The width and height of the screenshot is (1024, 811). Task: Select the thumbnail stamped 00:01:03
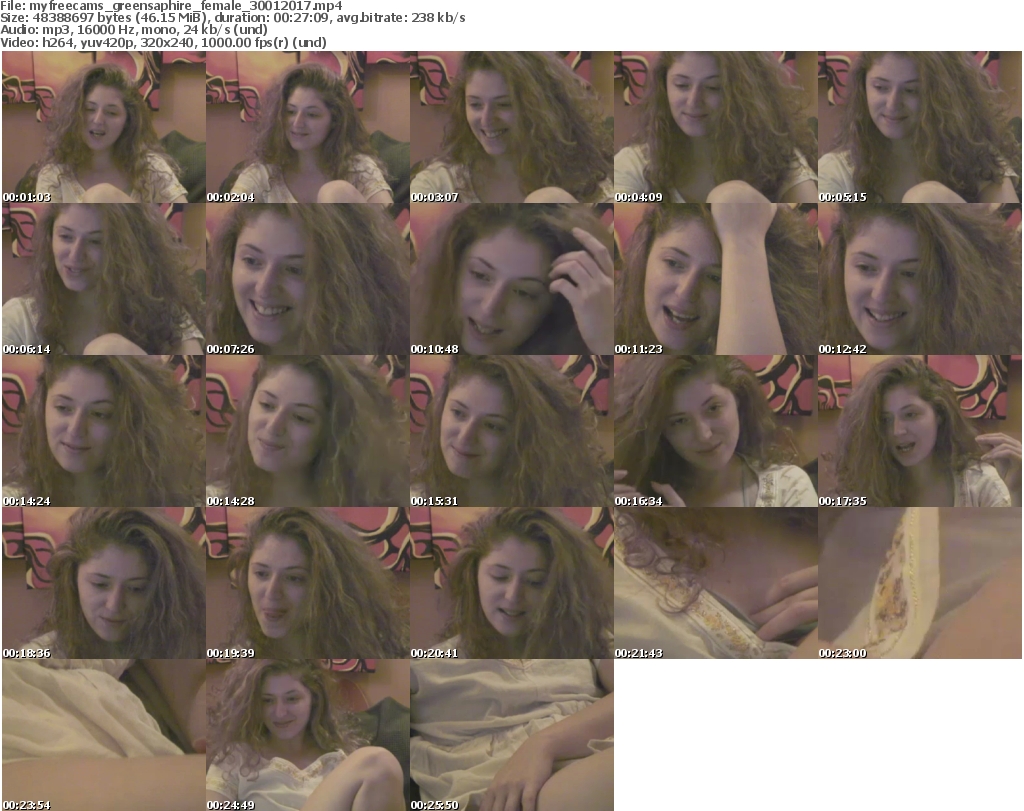(104, 127)
